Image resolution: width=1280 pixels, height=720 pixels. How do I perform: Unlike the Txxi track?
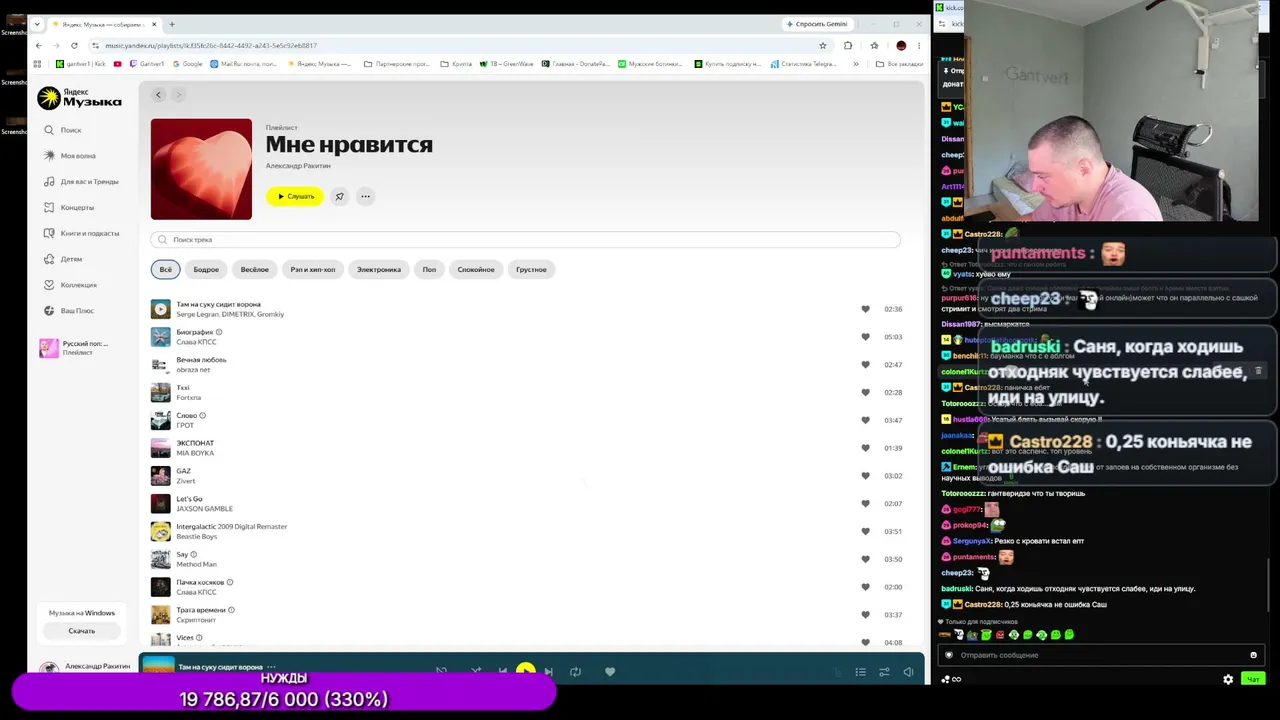(x=865, y=392)
